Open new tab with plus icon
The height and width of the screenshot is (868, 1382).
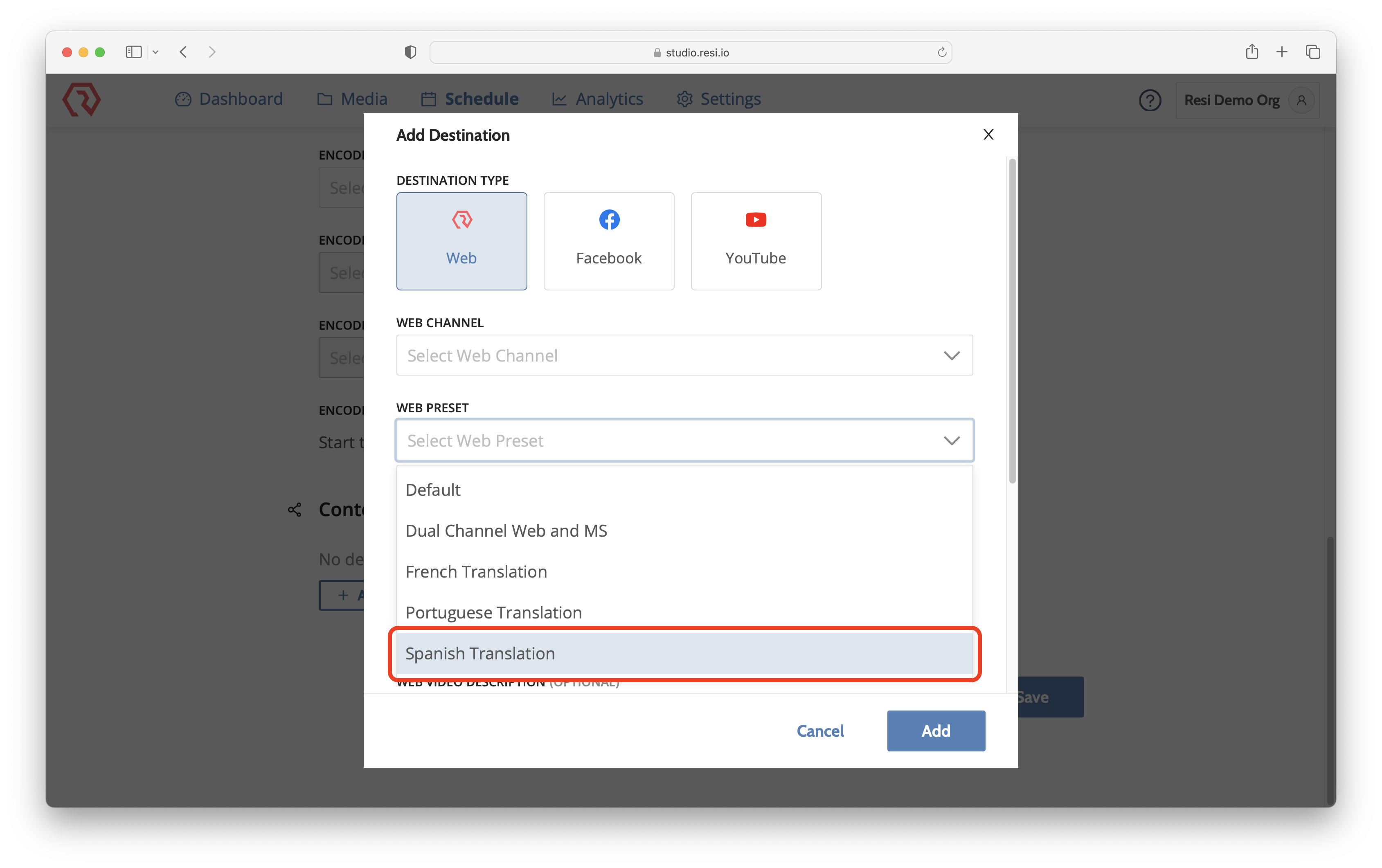pos(1282,52)
